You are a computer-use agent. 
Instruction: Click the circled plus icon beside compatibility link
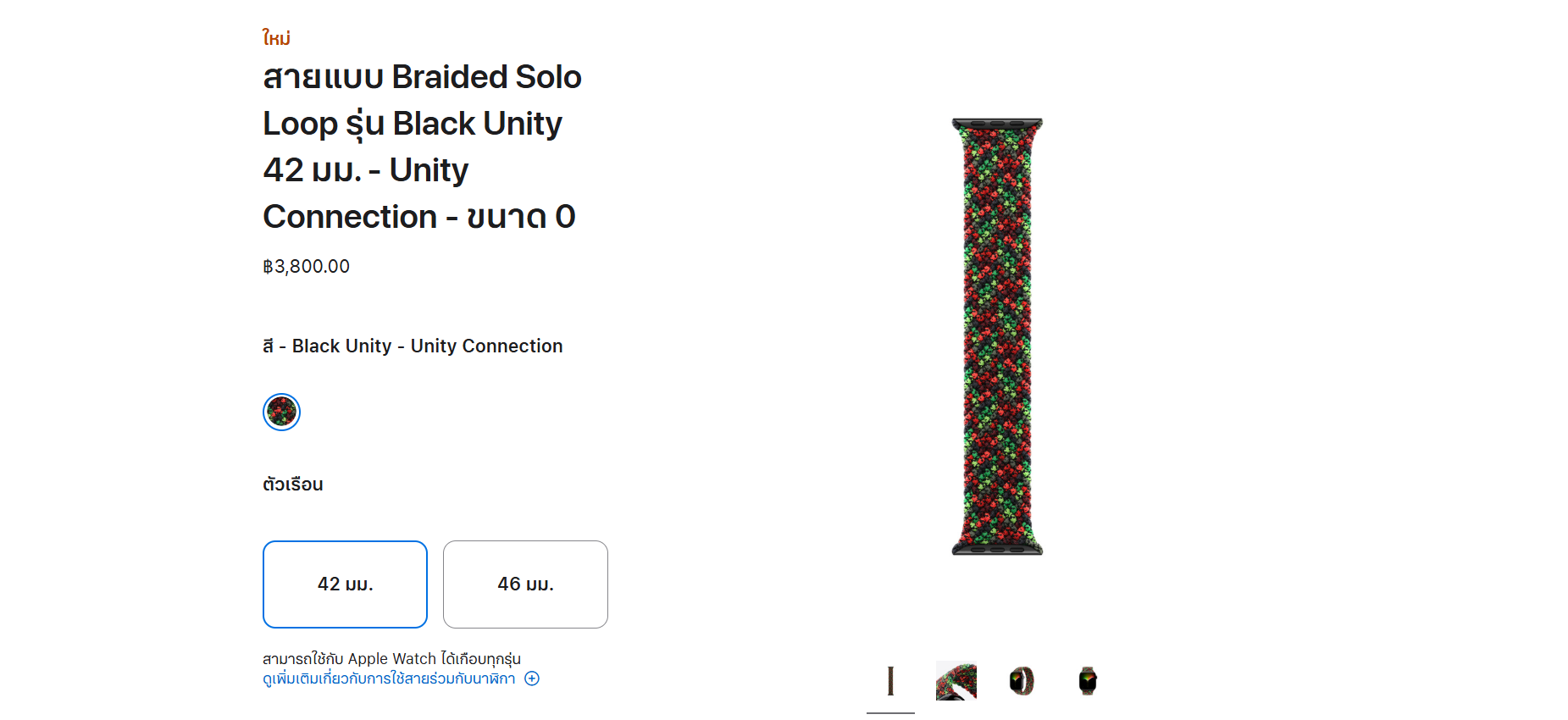pyautogui.click(x=532, y=678)
